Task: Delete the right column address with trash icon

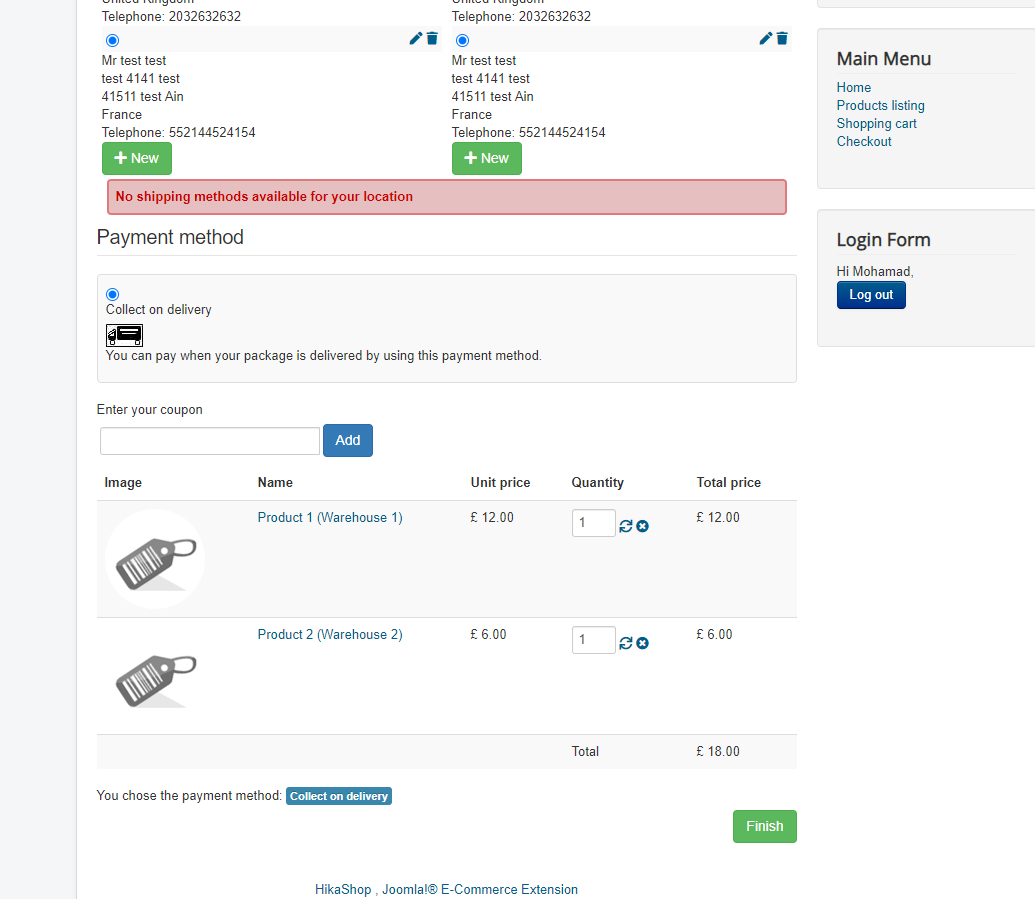Action: pos(782,39)
